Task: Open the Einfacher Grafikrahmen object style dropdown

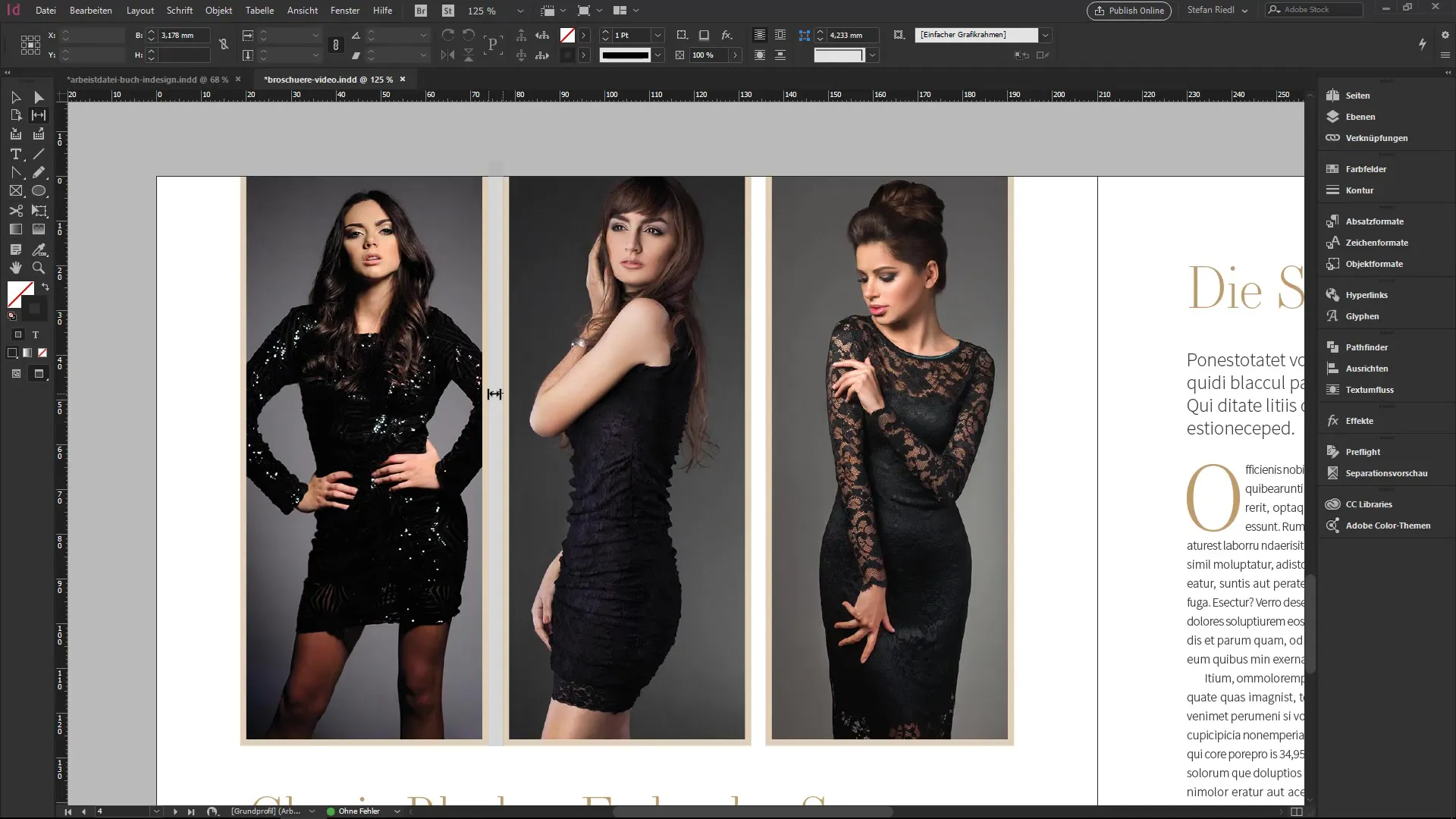Action: click(1045, 35)
